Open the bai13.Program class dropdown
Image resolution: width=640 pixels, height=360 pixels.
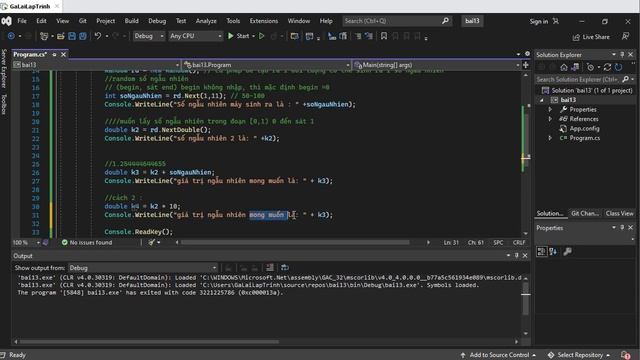point(267,65)
